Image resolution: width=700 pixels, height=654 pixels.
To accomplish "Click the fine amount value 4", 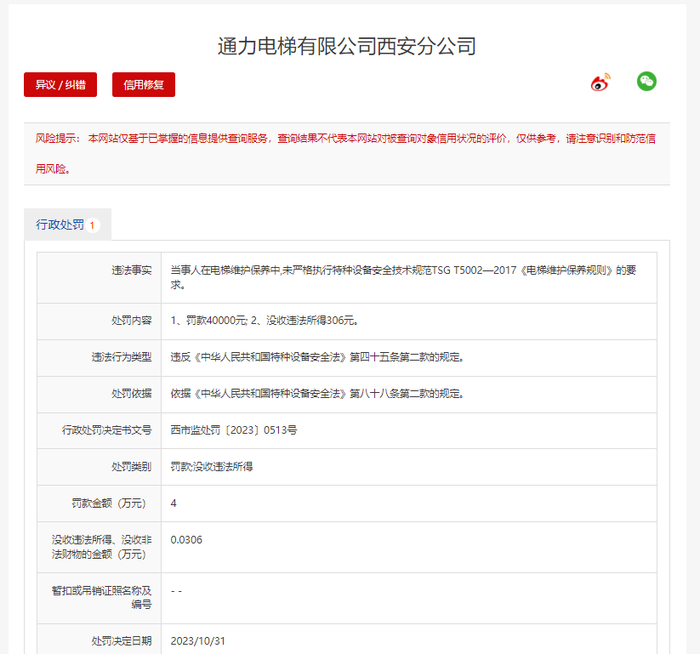I will pos(173,504).
